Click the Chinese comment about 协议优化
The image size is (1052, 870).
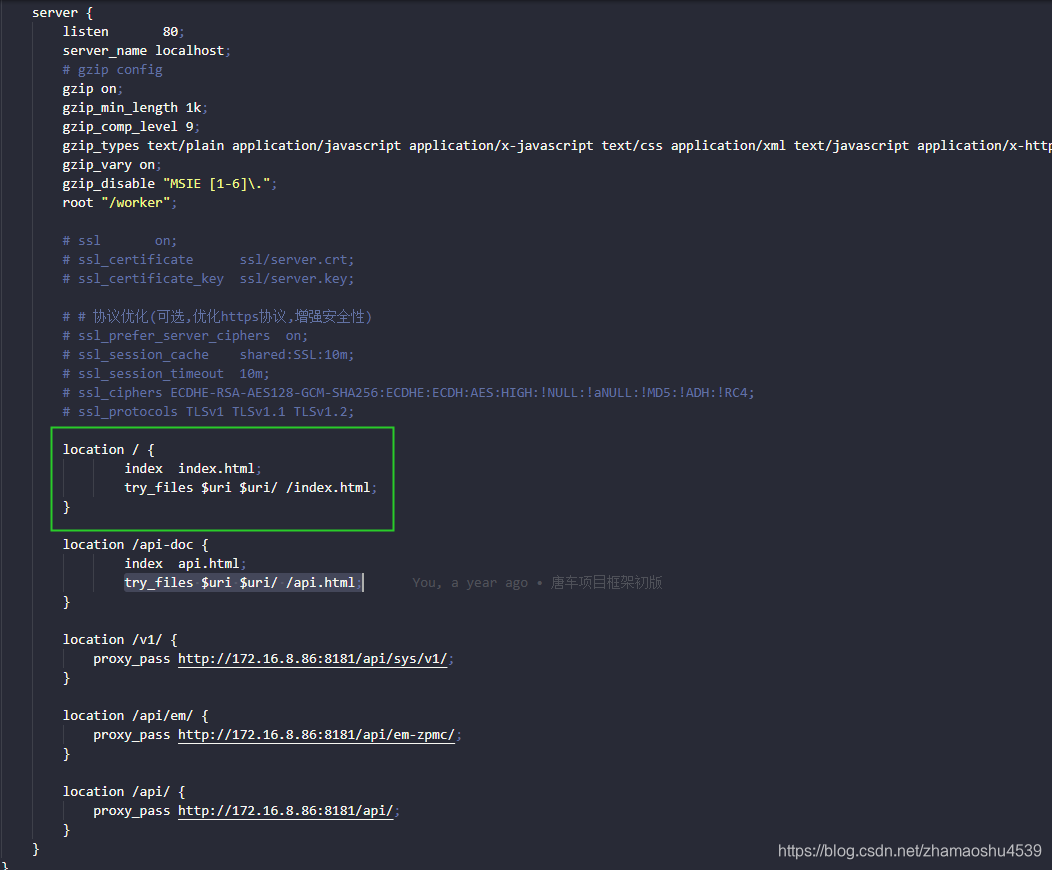[x=217, y=317]
